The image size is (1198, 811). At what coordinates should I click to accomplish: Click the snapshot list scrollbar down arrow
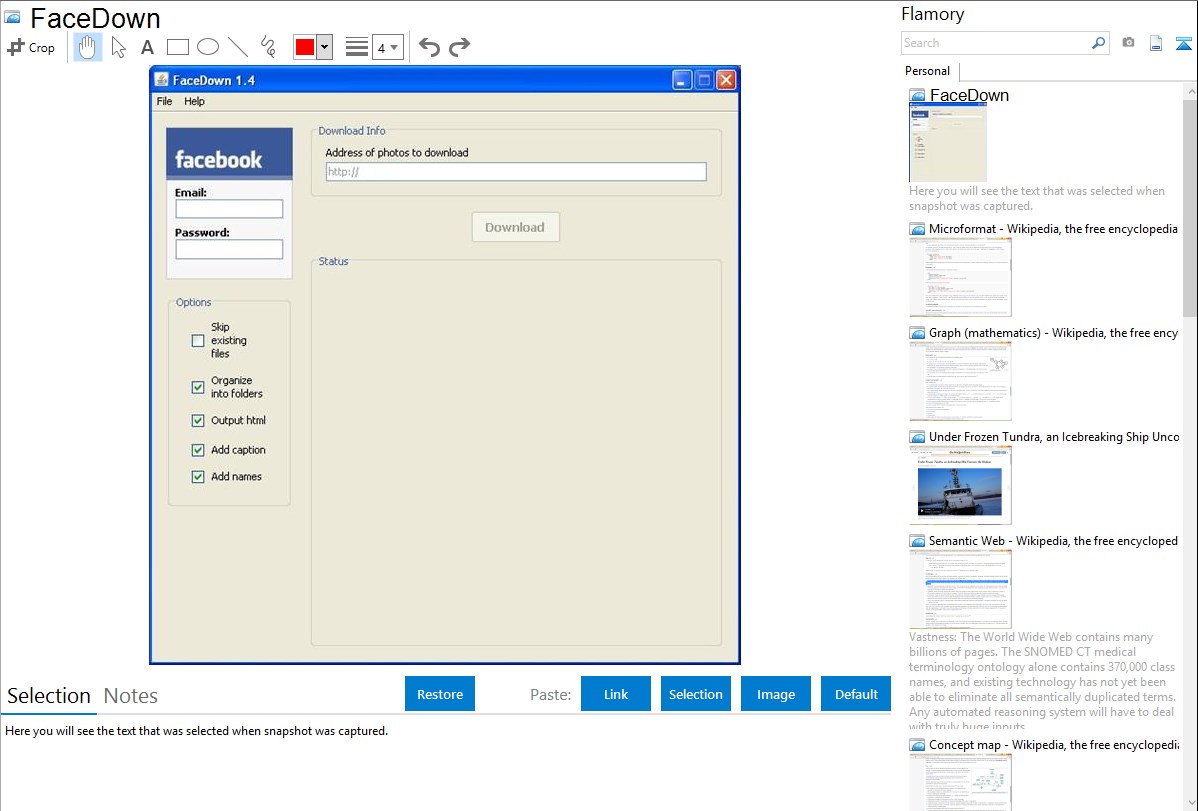(1190, 803)
